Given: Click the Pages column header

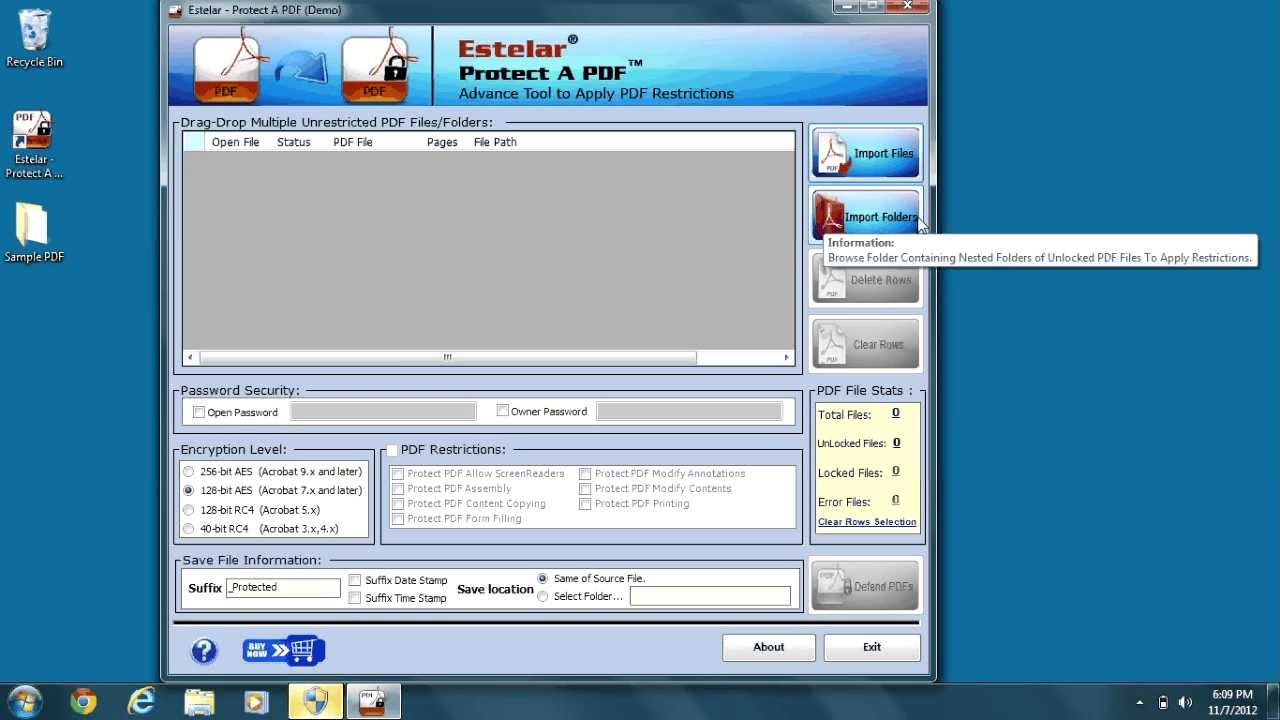Looking at the screenshot, I should (442, 142).
